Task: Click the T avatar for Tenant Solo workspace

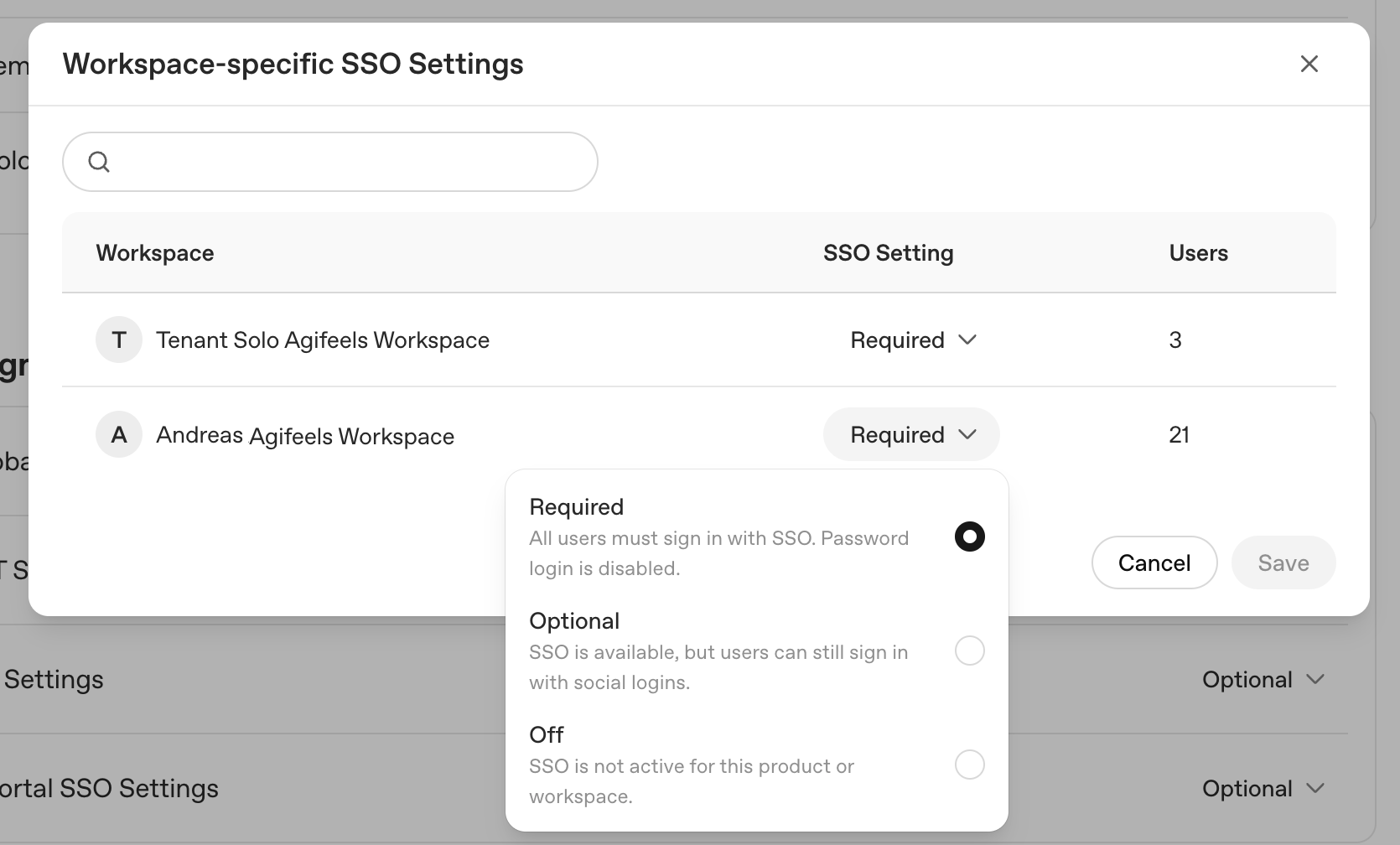Action: click(x=118, y=340)
